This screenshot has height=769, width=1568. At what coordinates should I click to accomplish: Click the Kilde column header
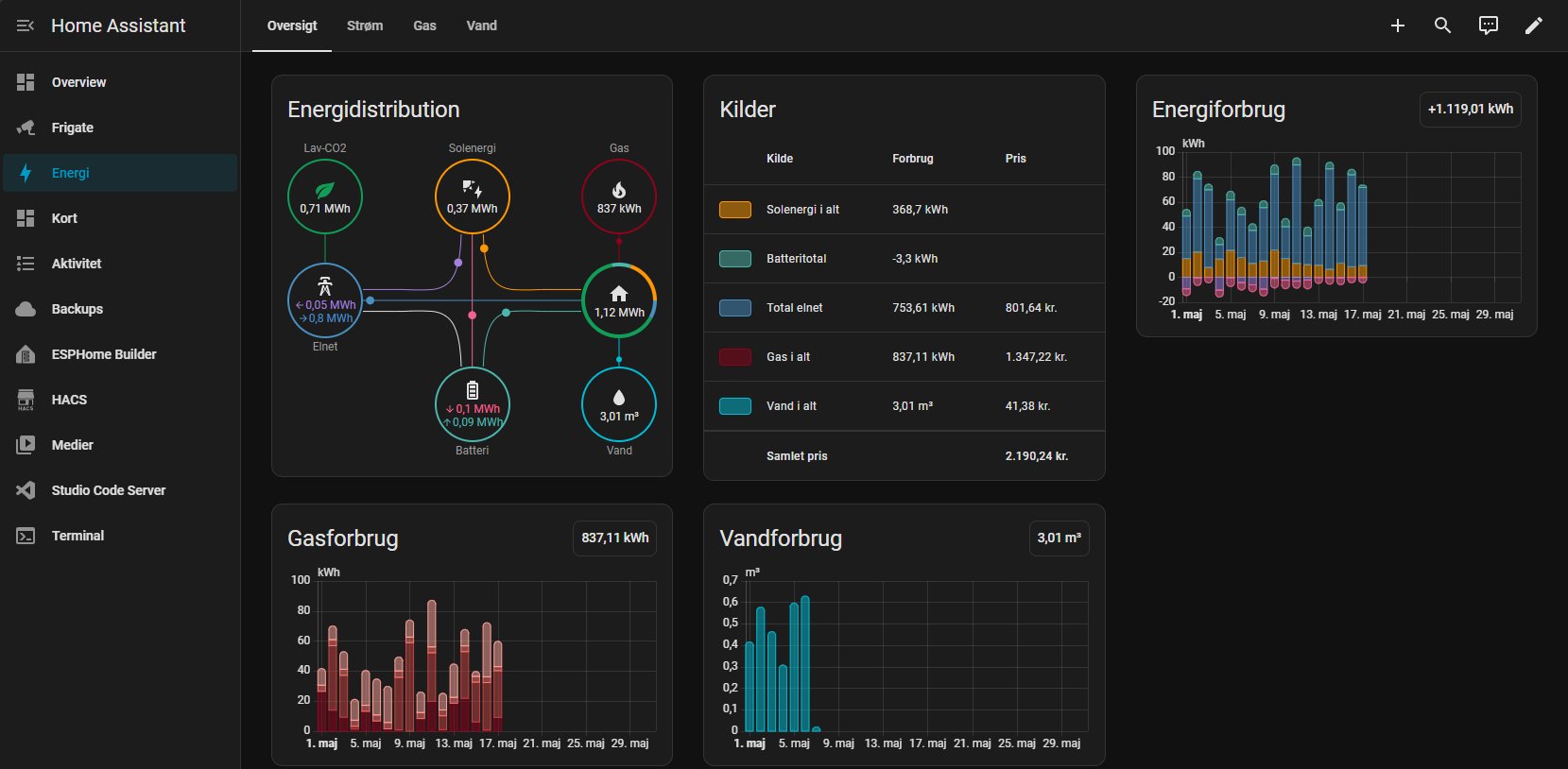click(780, 159)
